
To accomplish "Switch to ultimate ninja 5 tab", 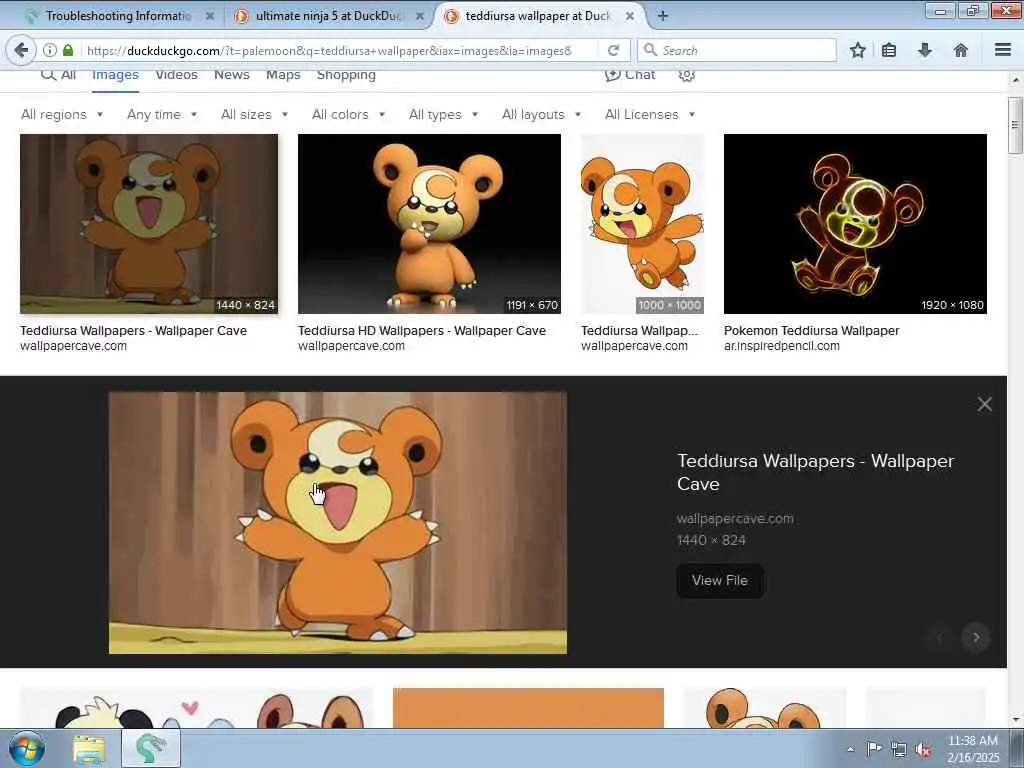I will (x=328, y=16).
